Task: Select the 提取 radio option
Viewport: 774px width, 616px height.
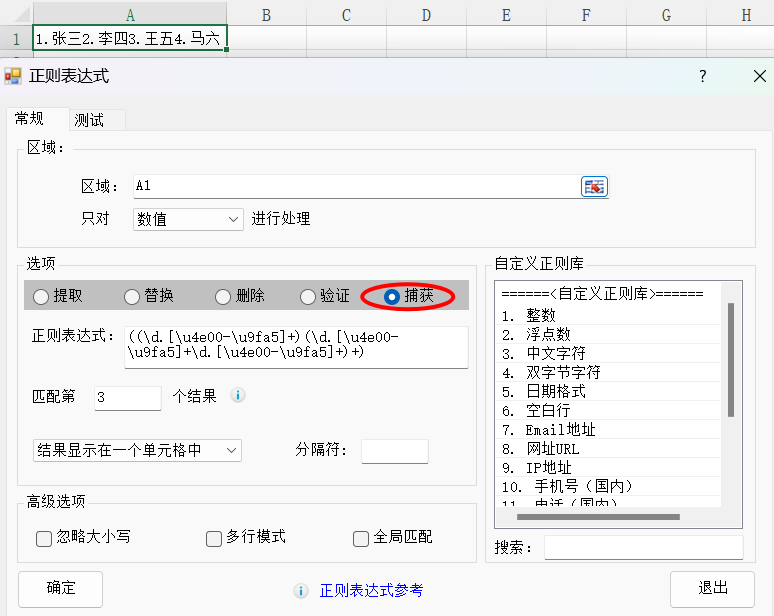Action: pos(41,296)
